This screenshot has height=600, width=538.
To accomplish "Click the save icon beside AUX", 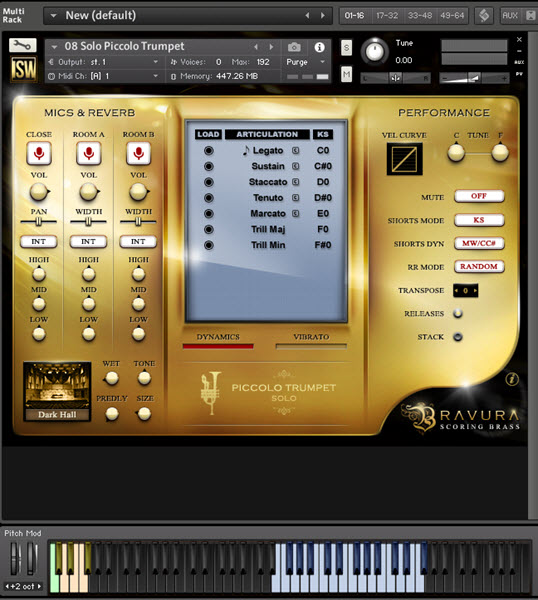I will (x=530, y=16).
